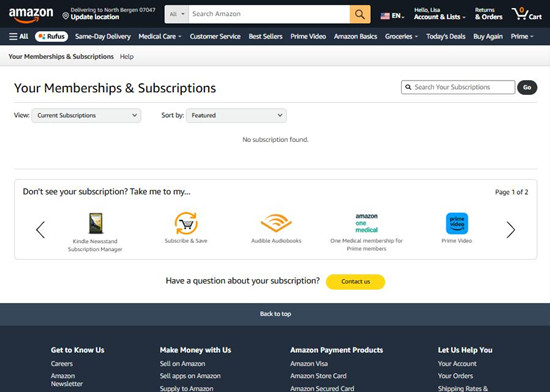Click the Audible Audiobooks icon
The height and width of the screenshot is (392, 550).
(276, 223)
